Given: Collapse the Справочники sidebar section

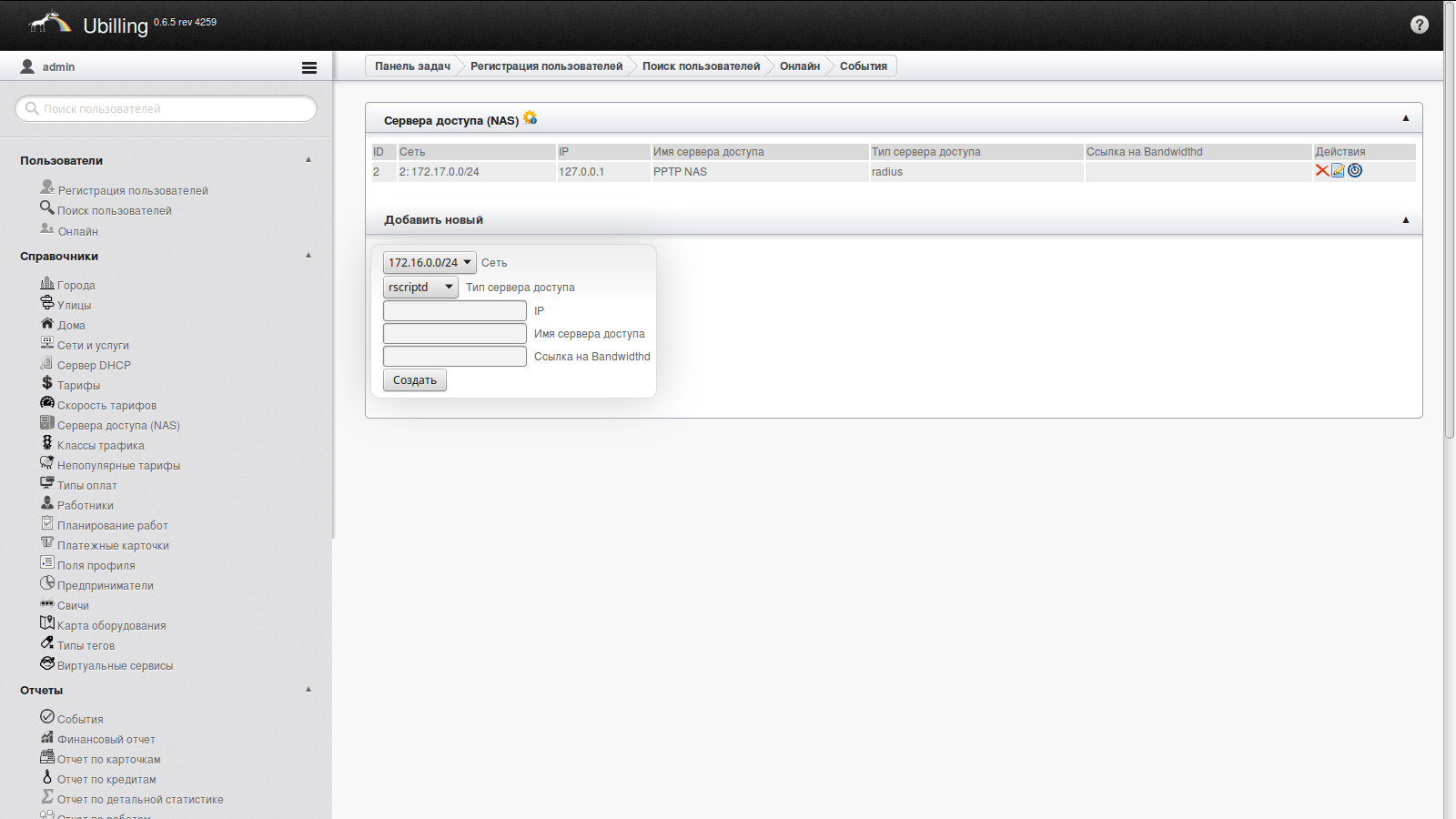Looking at the screenshot, I should [308, 256].
